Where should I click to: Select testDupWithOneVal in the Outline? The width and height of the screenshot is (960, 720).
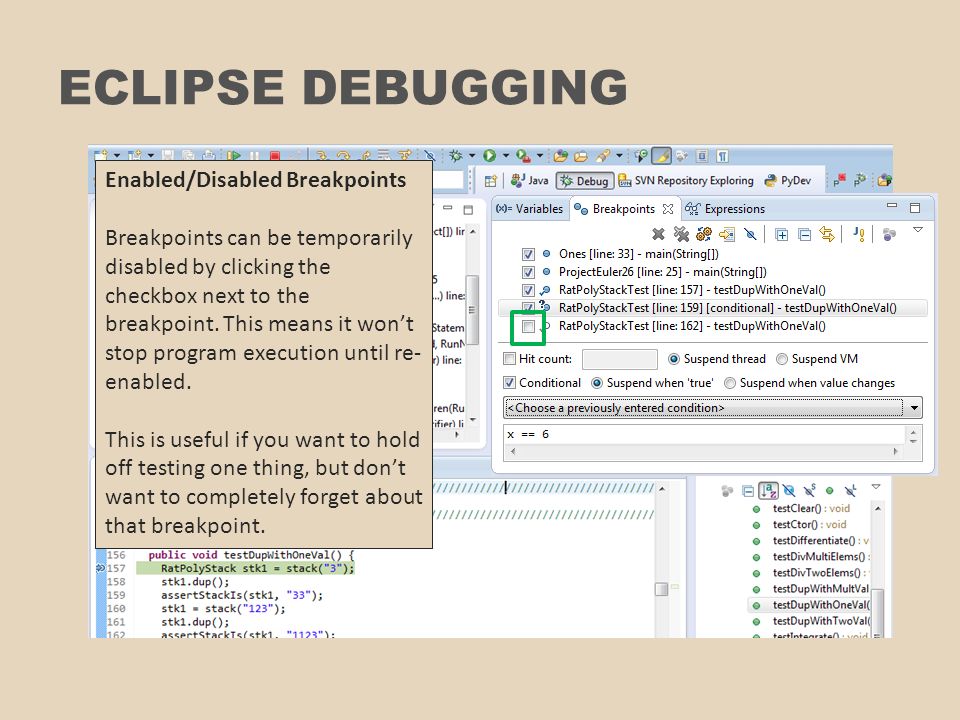pyautogui.click(x=809, y=605)
